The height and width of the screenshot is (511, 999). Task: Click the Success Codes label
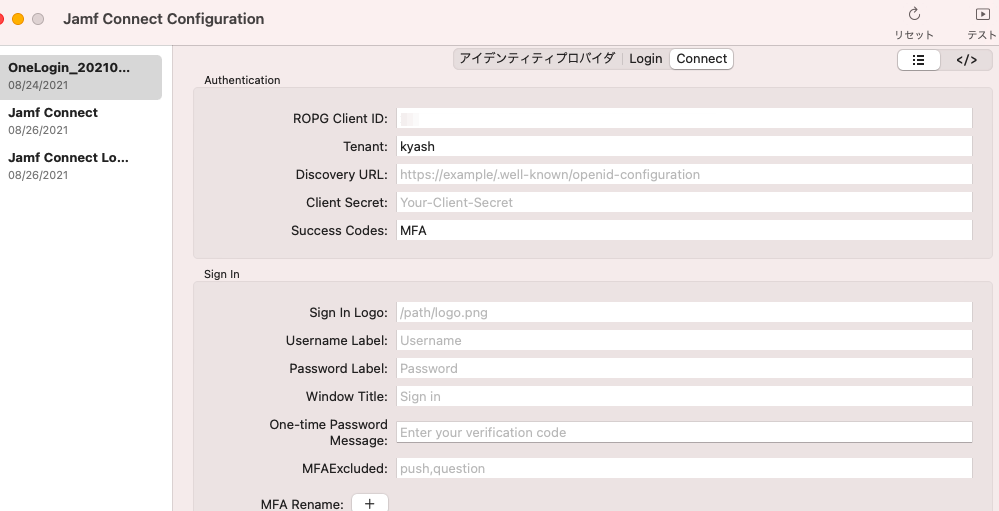click(339, 231)
